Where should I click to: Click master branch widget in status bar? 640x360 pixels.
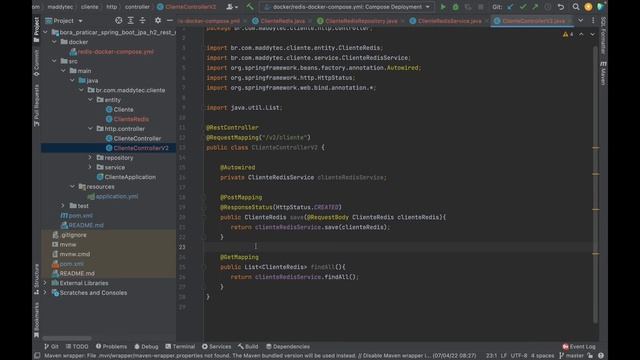click(x=571, y=356)
